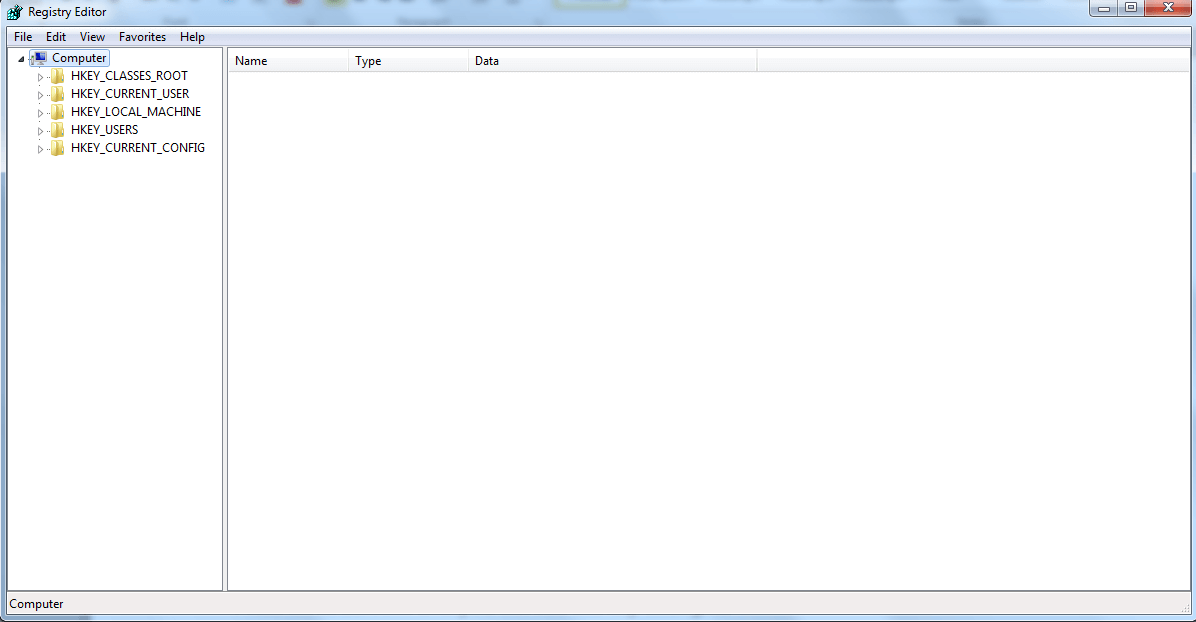Image resolution: width=1196 pixels, height=622 pixels.
Task: Select the Computer label in tree
Action: pyautogui.click(x=79, y=58)
